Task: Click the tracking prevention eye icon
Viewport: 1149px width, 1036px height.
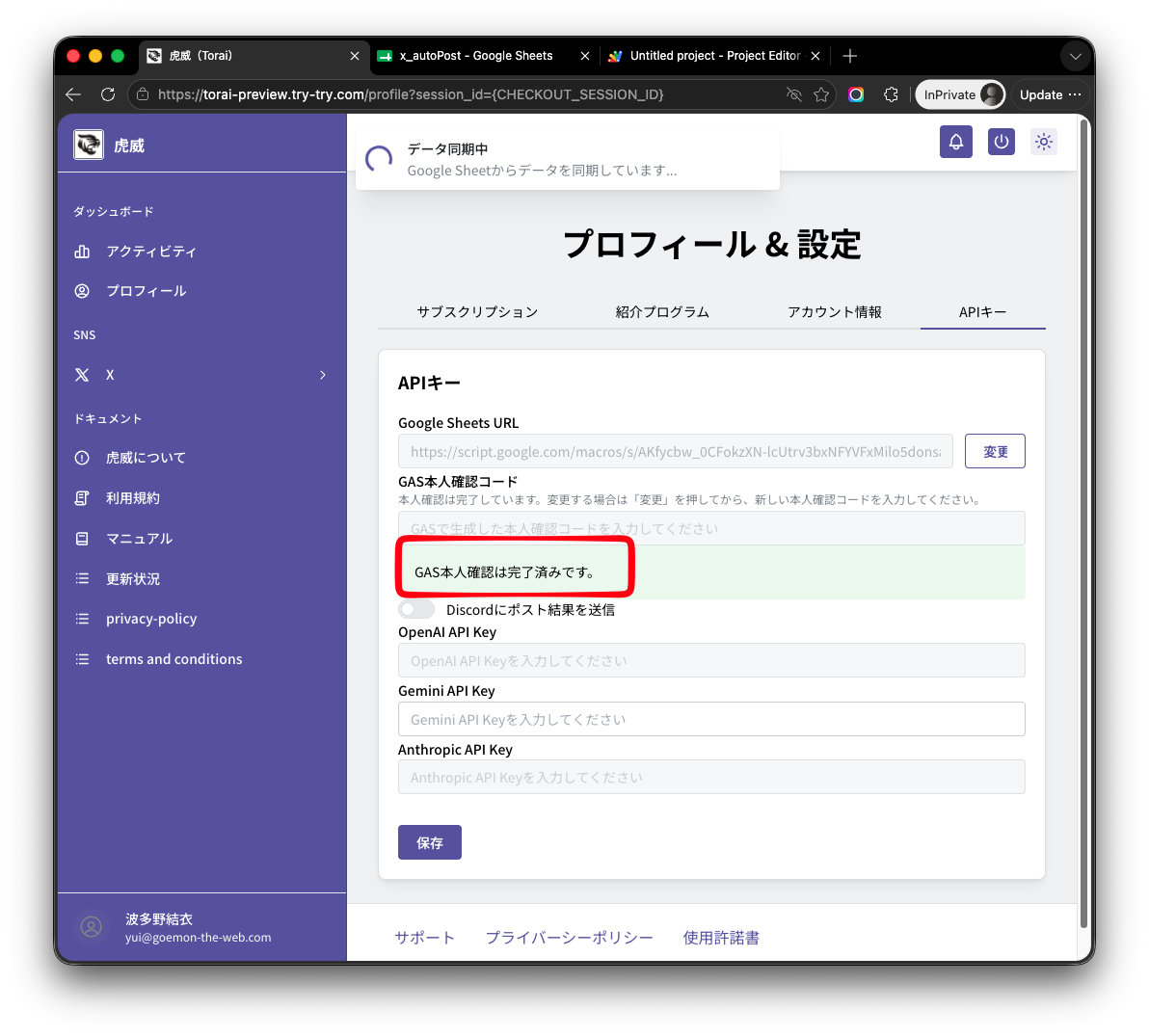Action: click(x=793, y=94)
